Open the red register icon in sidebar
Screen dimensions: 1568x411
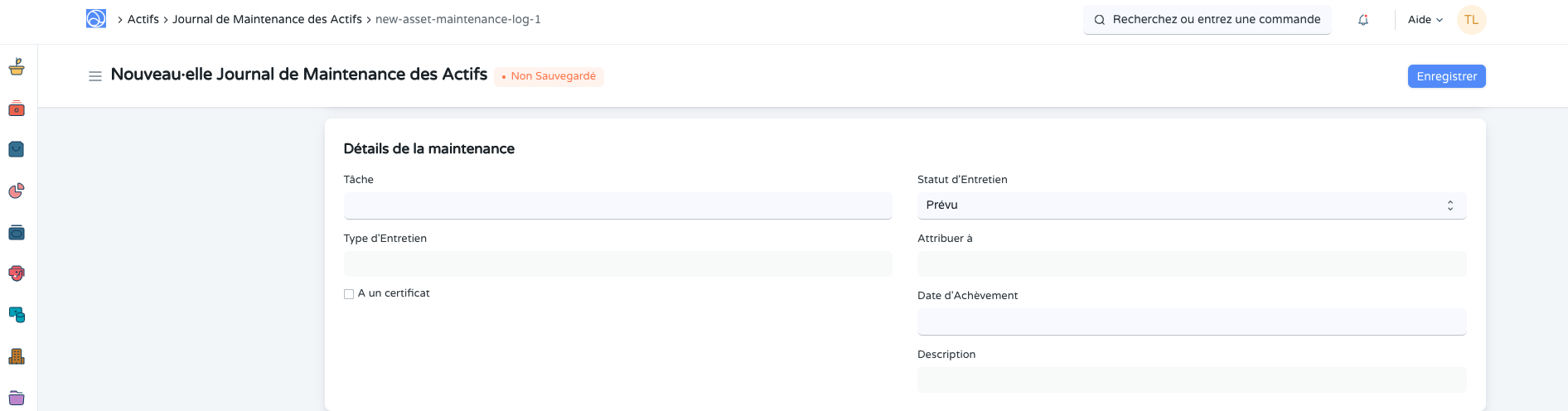point(17,109)
